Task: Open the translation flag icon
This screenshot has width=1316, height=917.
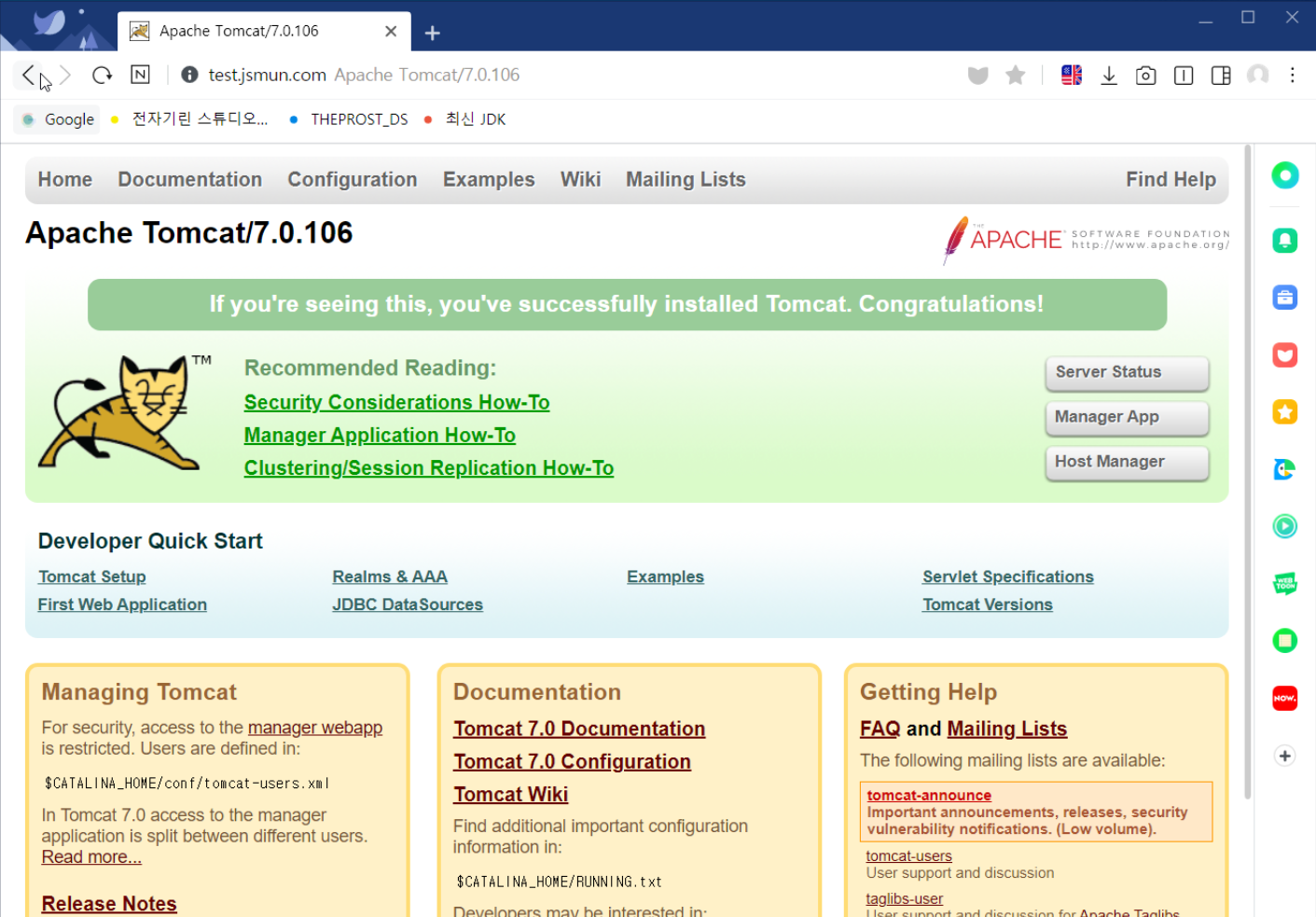Action: tap(1072, 75)
